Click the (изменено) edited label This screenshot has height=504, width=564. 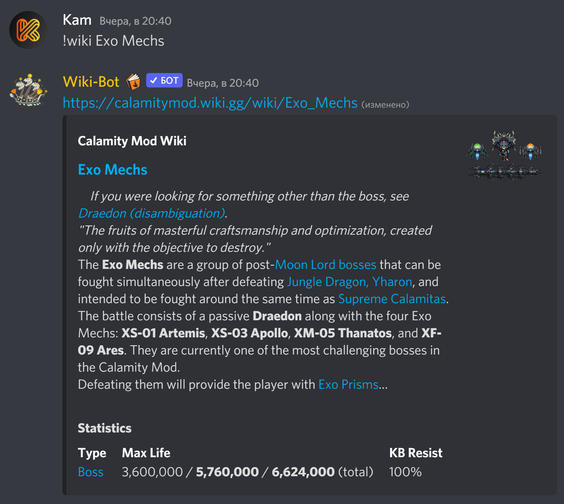(385, 105)
